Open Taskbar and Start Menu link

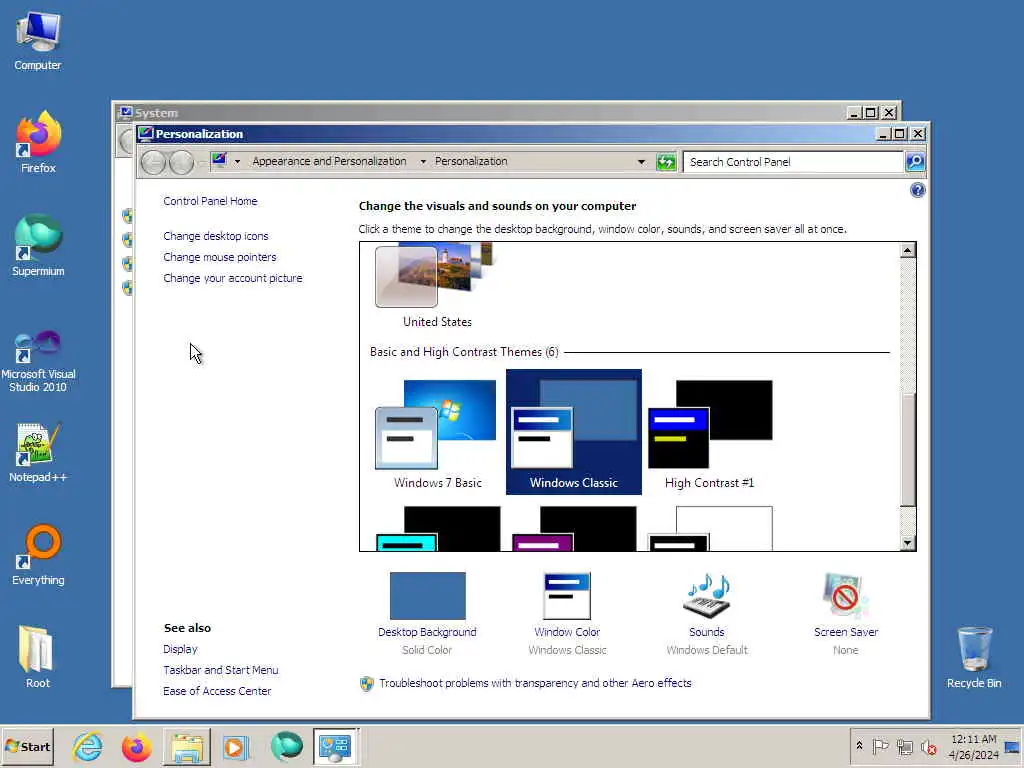tap(221, 670)
